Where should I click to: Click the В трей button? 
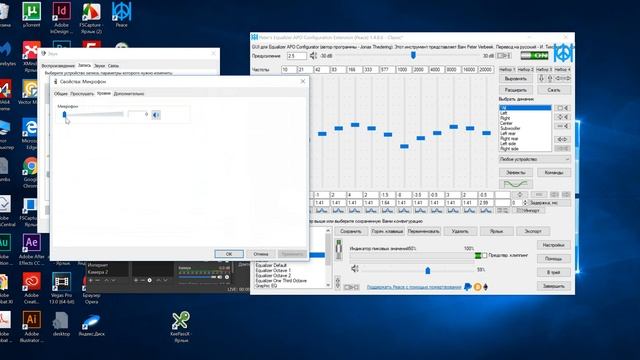click(553, 272)
